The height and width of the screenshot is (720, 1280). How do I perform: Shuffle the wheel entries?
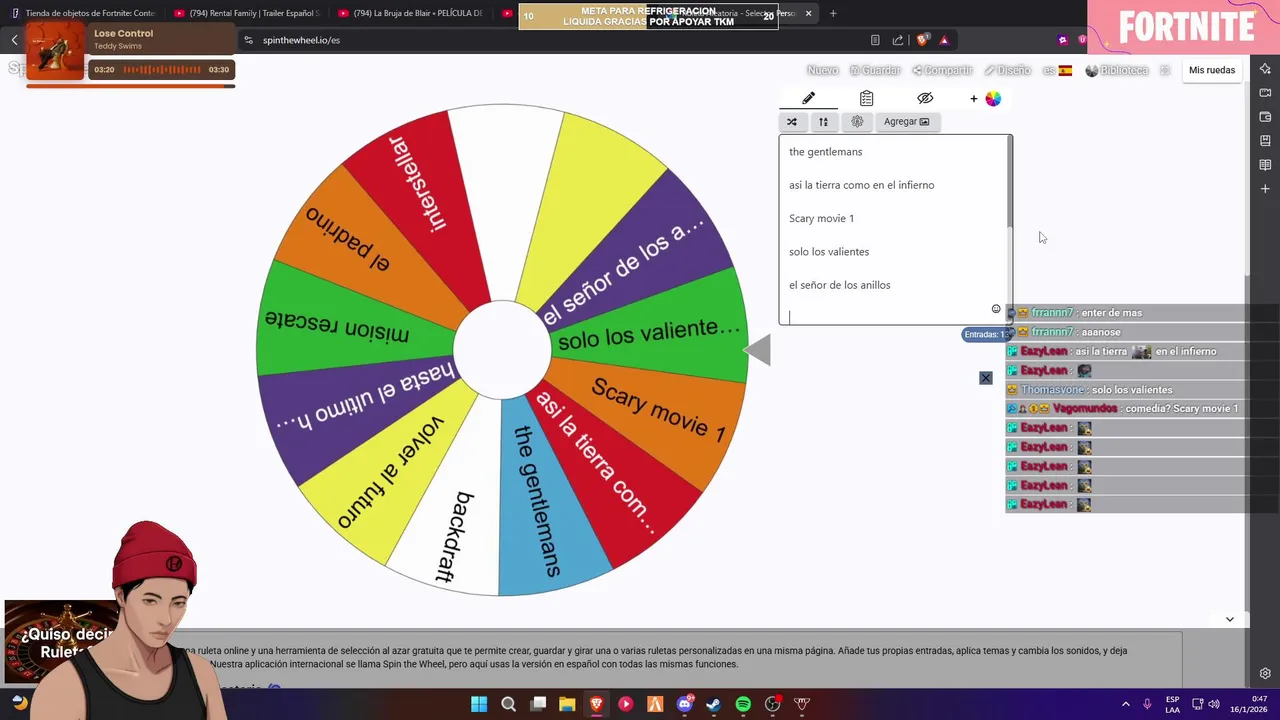pos(792,122)
